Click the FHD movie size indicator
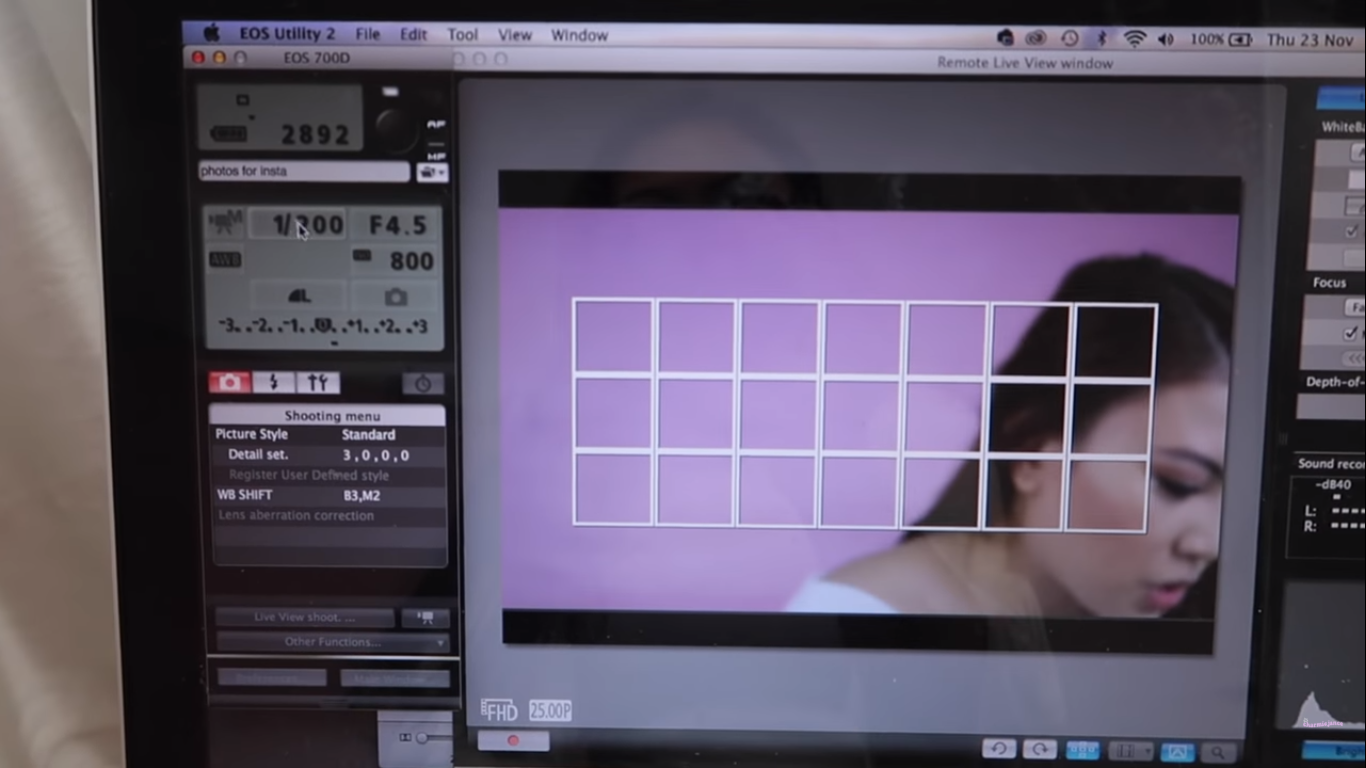Viewport: 1366px width, 768px height. [499, 710]
